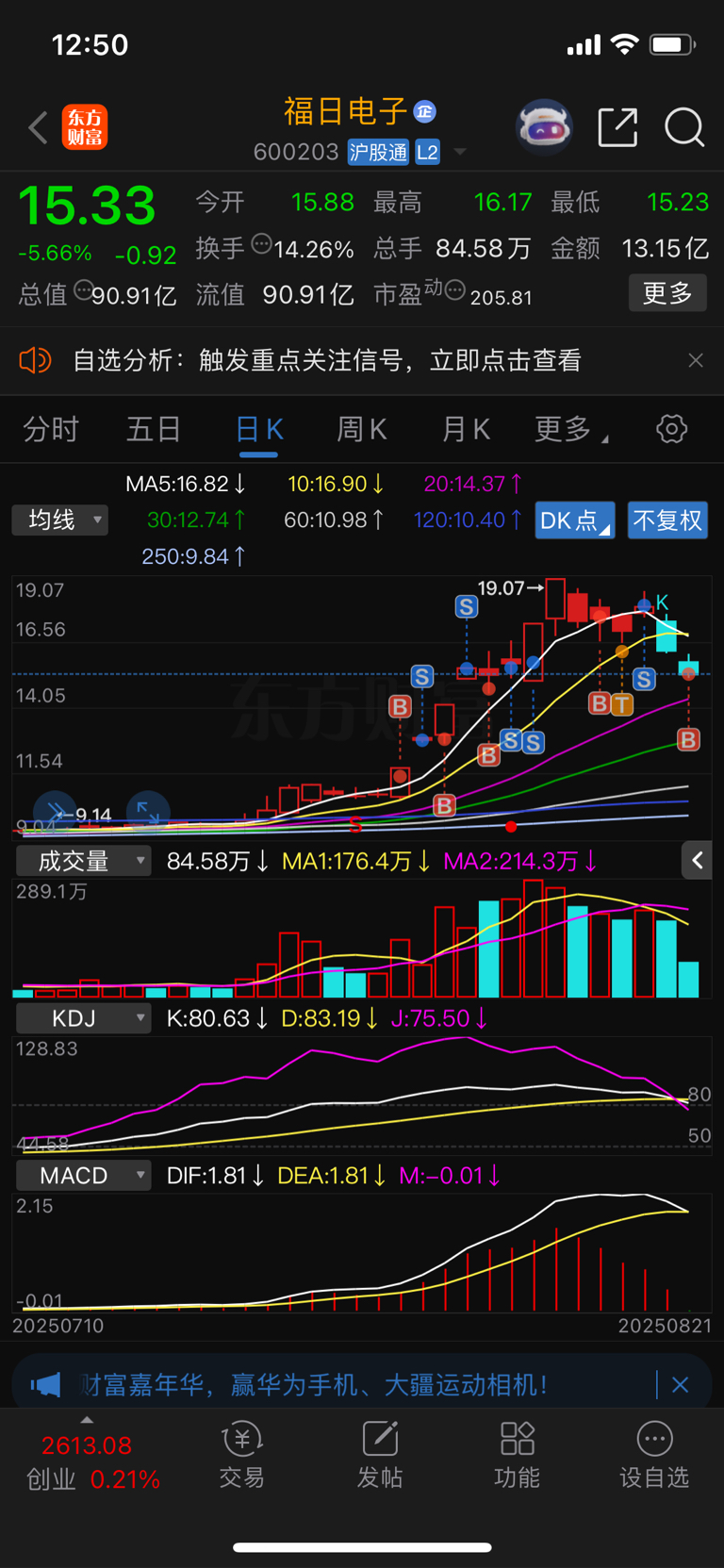Open the robot assistant avatar
724x1568 pixels.
click(544, 127)
